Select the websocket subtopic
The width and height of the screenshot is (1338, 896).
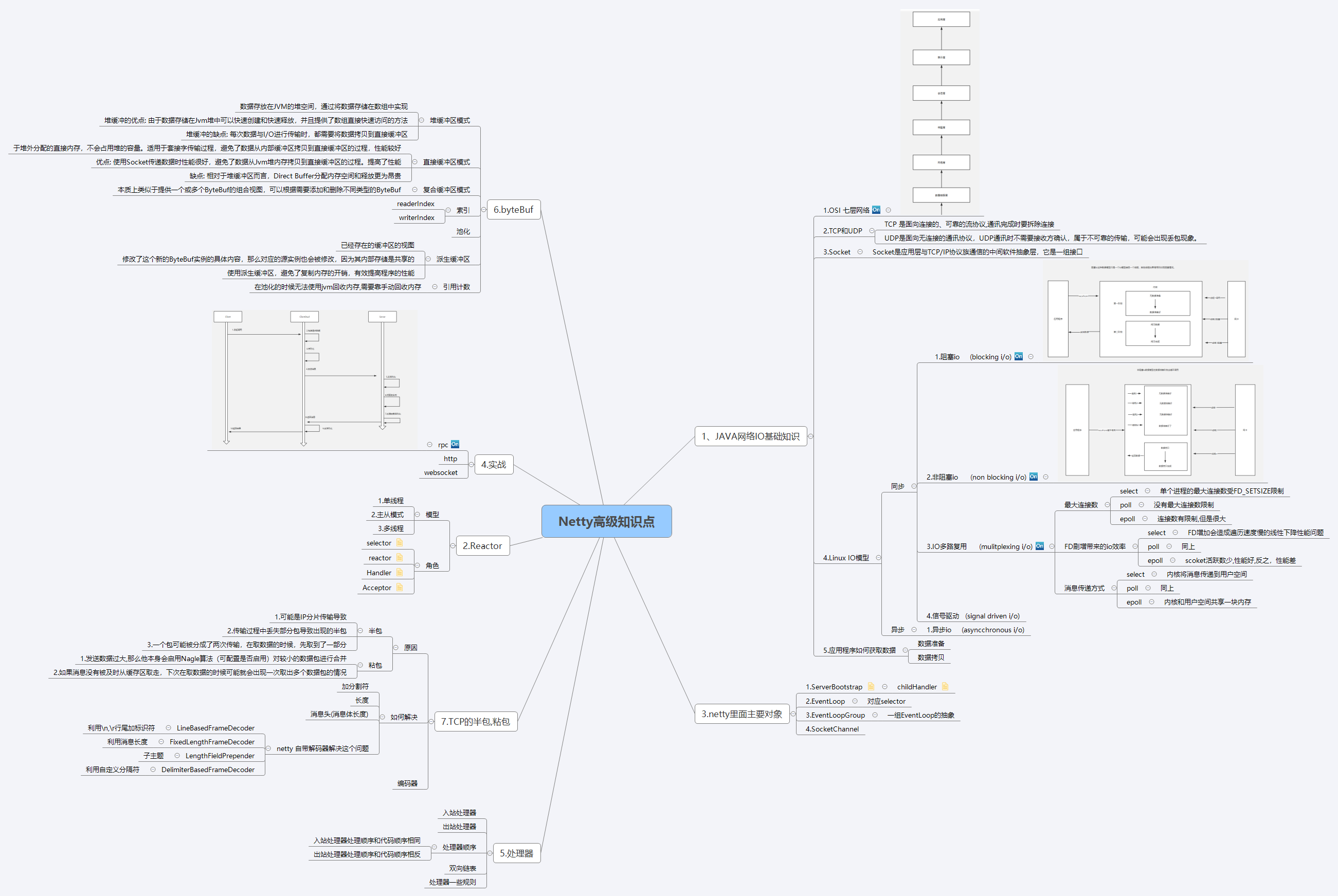(x=441, y=472)
